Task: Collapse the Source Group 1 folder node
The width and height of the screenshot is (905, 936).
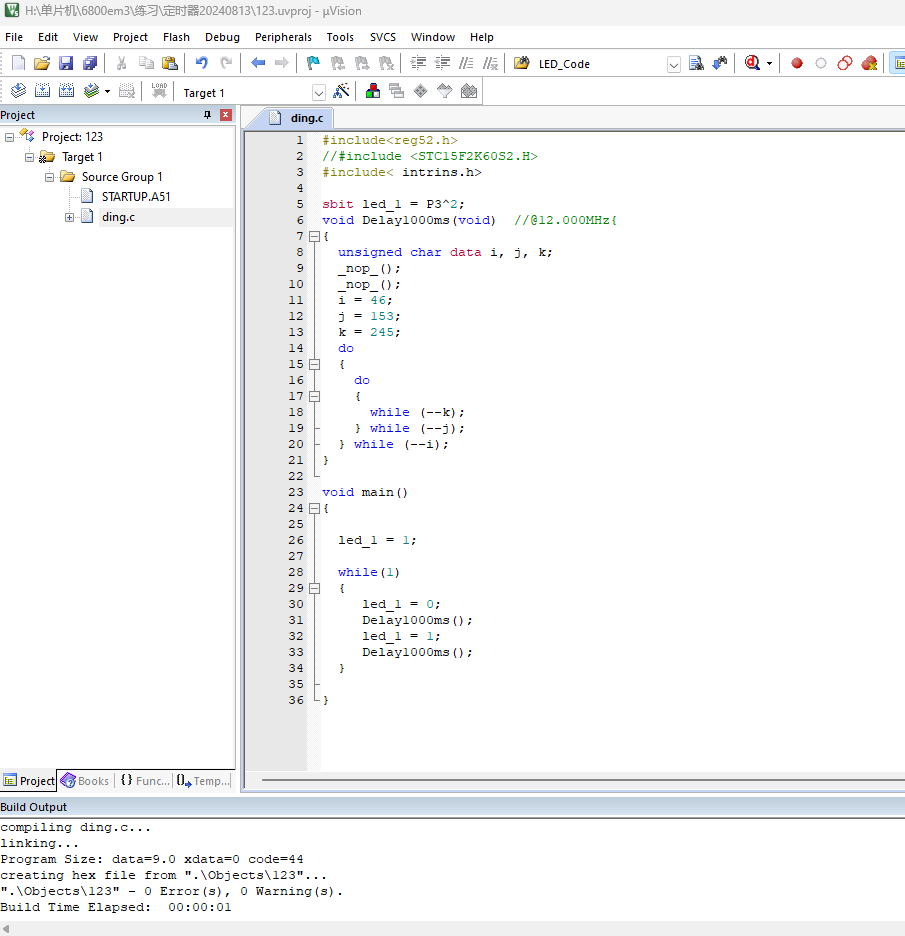Action: click(50, 177)
